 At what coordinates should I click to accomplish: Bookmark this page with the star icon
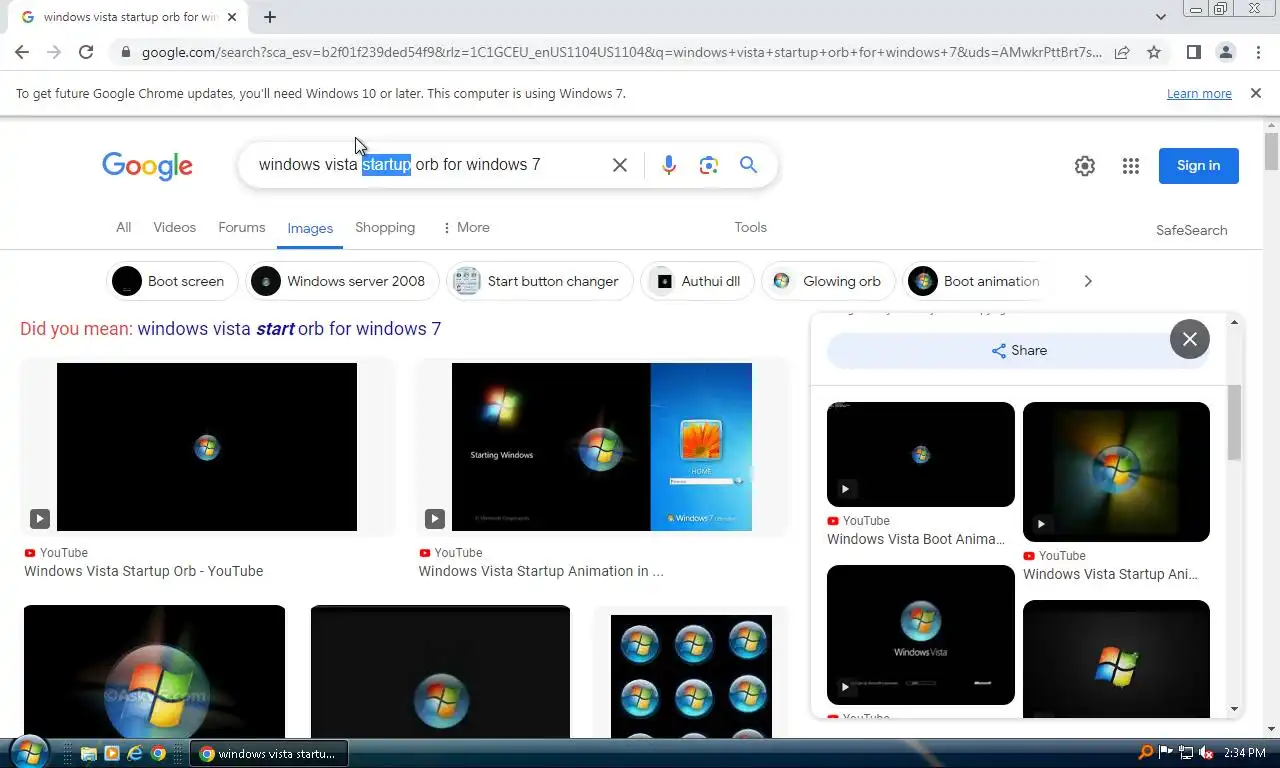tap(1154, 52)
